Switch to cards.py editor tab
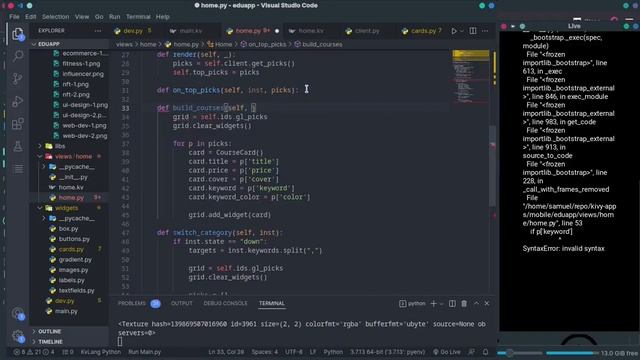The image size is (640, 360). point(423,31)
